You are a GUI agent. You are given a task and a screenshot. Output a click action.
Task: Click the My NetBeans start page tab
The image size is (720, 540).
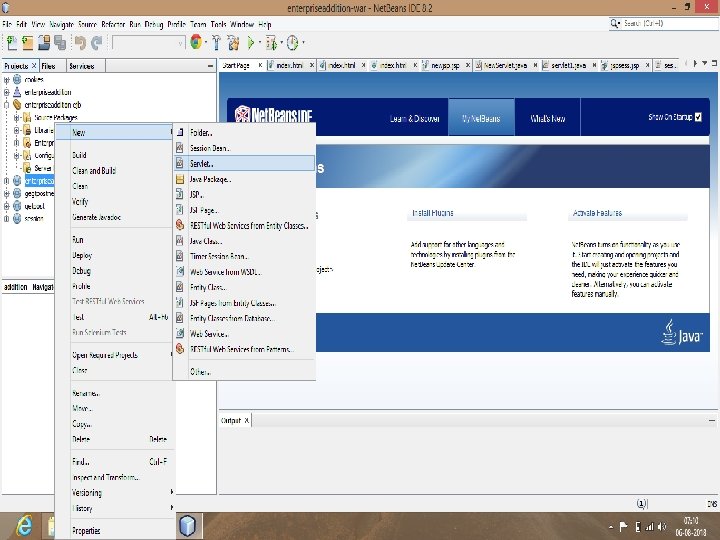coord(481,118)
